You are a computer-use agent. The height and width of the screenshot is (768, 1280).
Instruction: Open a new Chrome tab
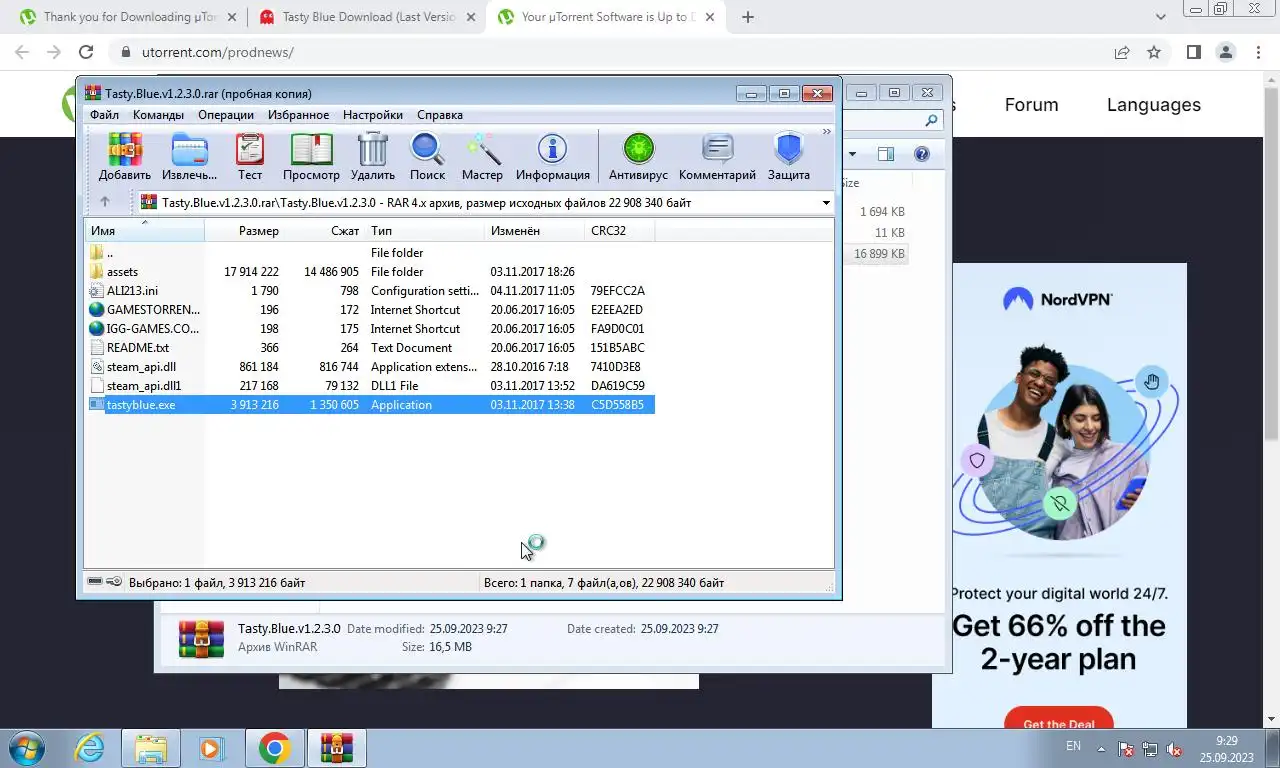[x=748, y=17]
